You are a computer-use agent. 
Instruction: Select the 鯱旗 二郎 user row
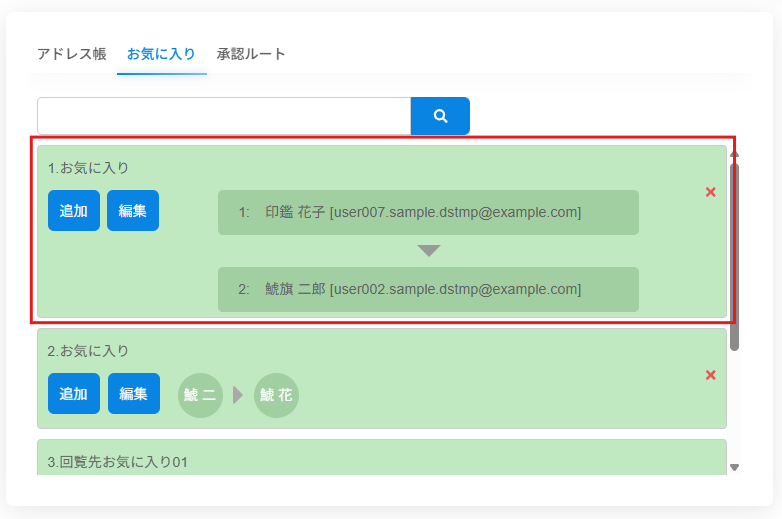(428, 289)
